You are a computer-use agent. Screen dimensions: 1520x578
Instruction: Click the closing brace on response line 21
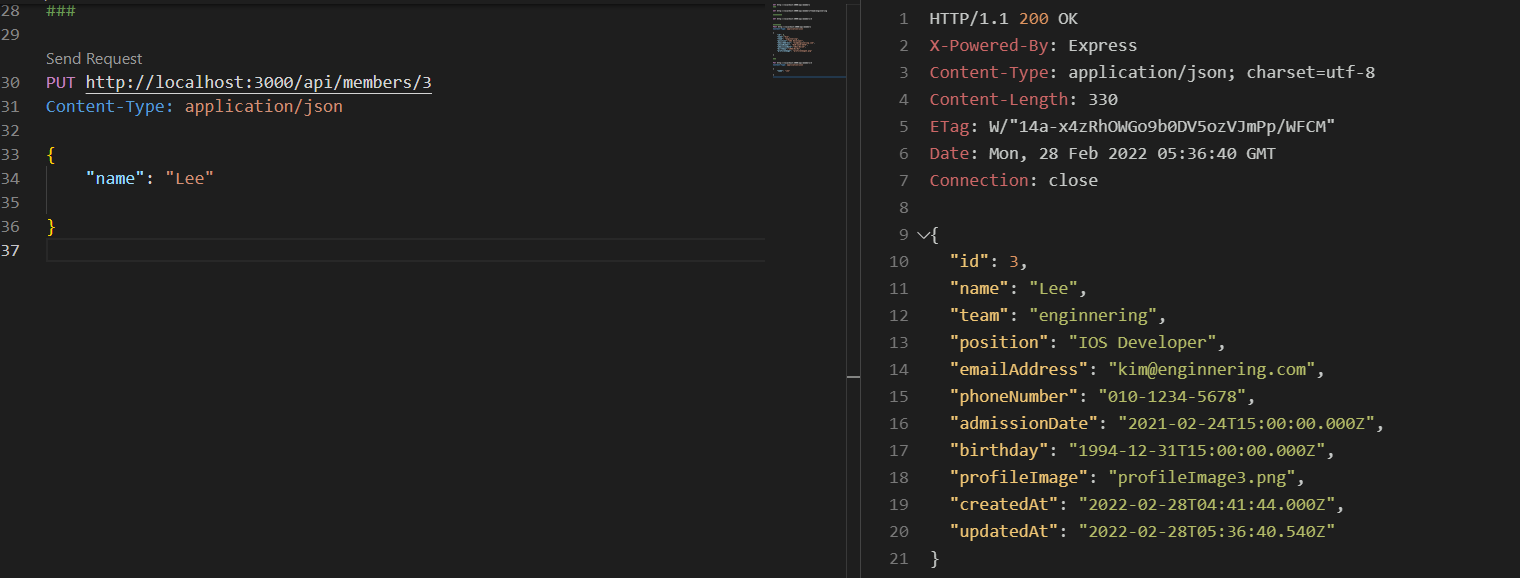click(x=934, y=559)
